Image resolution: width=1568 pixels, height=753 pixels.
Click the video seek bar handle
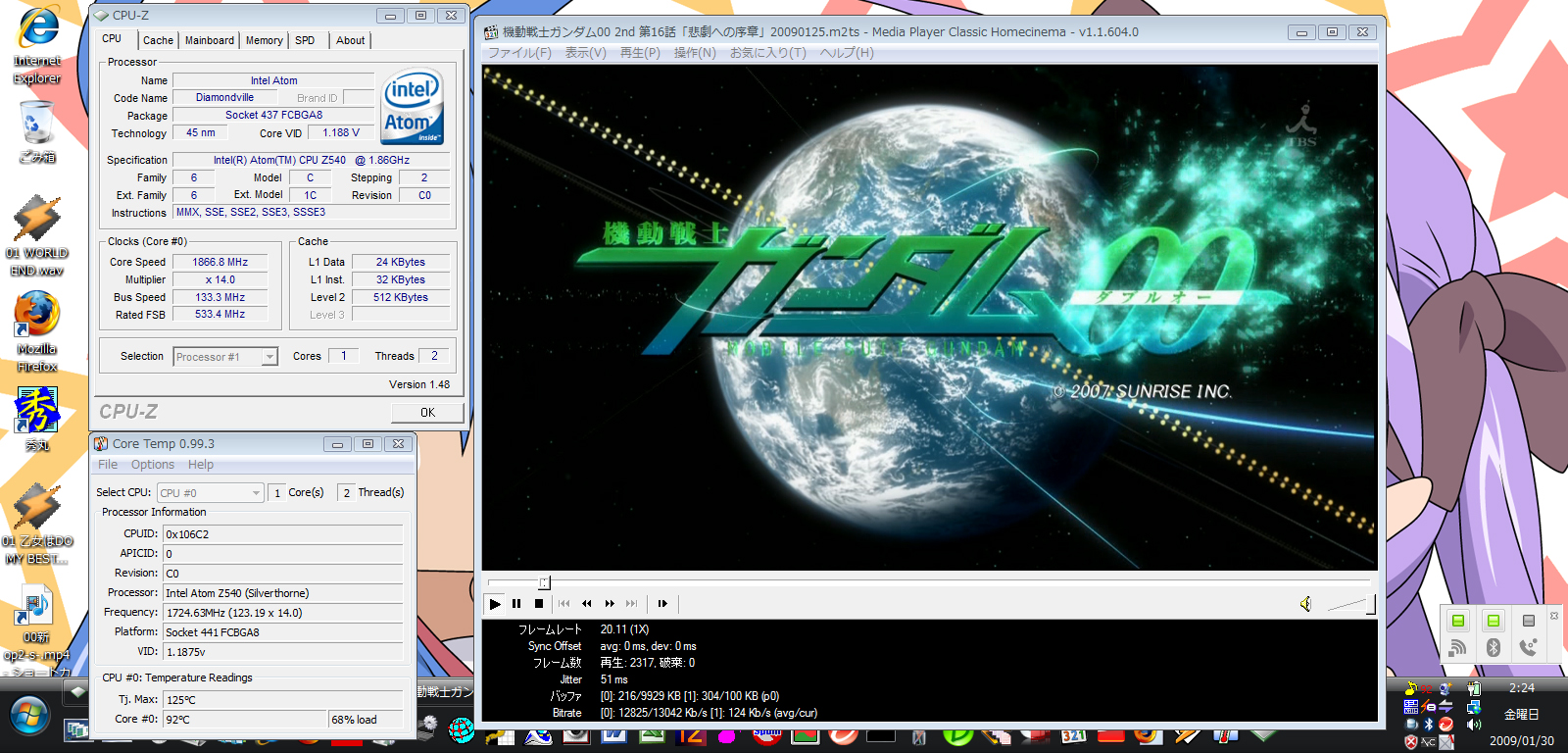coord(545,582)
